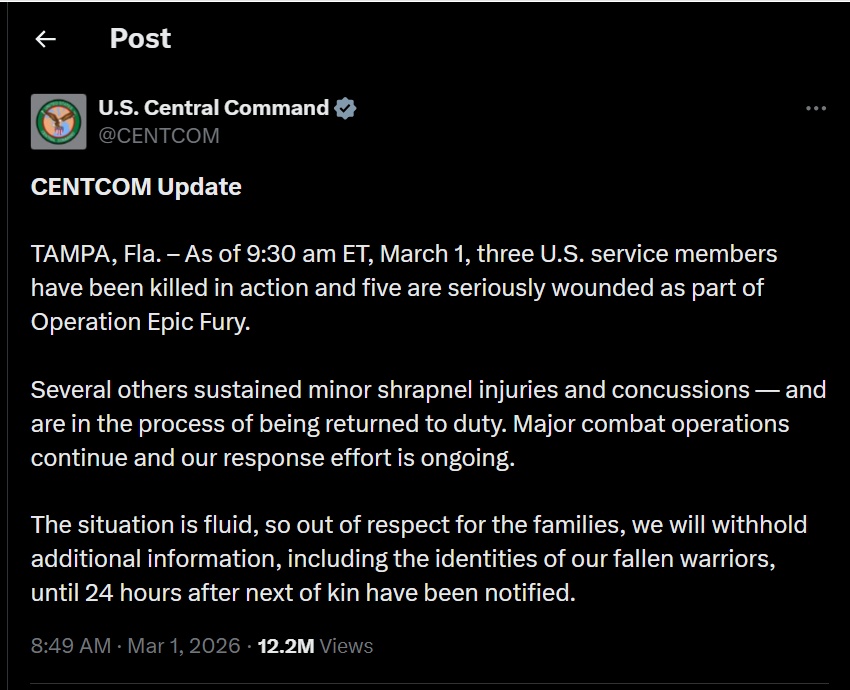Click the 12.2M view count number

pos(286,646)
